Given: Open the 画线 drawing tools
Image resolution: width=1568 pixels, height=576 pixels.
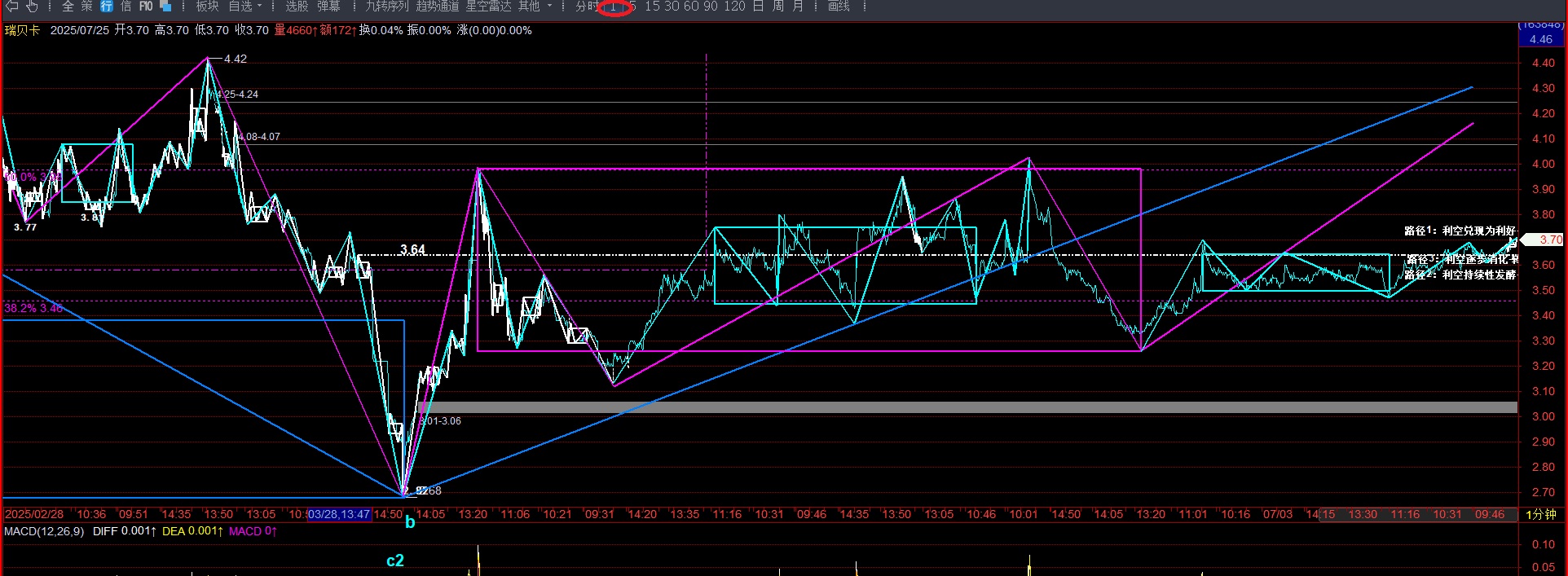Looking at the screenshot, I should tap(839, 7).
